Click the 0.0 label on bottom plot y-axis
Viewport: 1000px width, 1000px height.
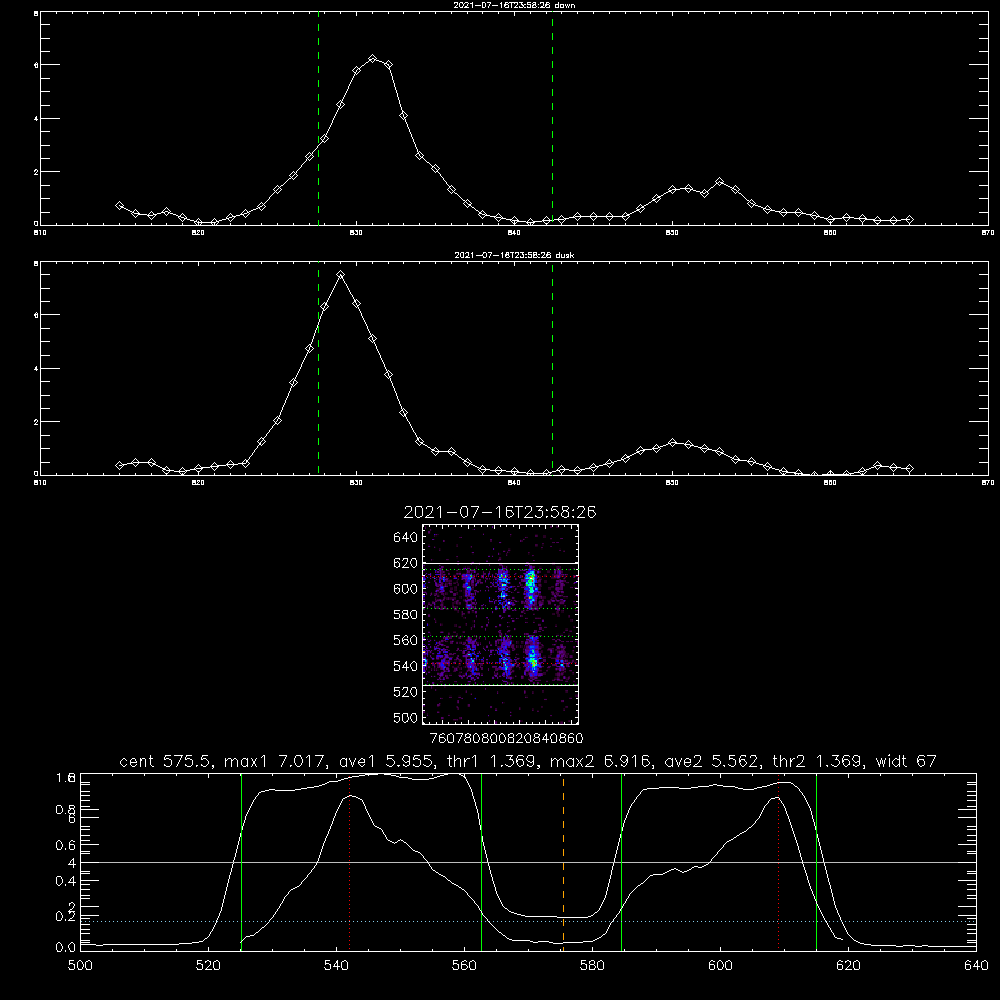click(66, 948)
